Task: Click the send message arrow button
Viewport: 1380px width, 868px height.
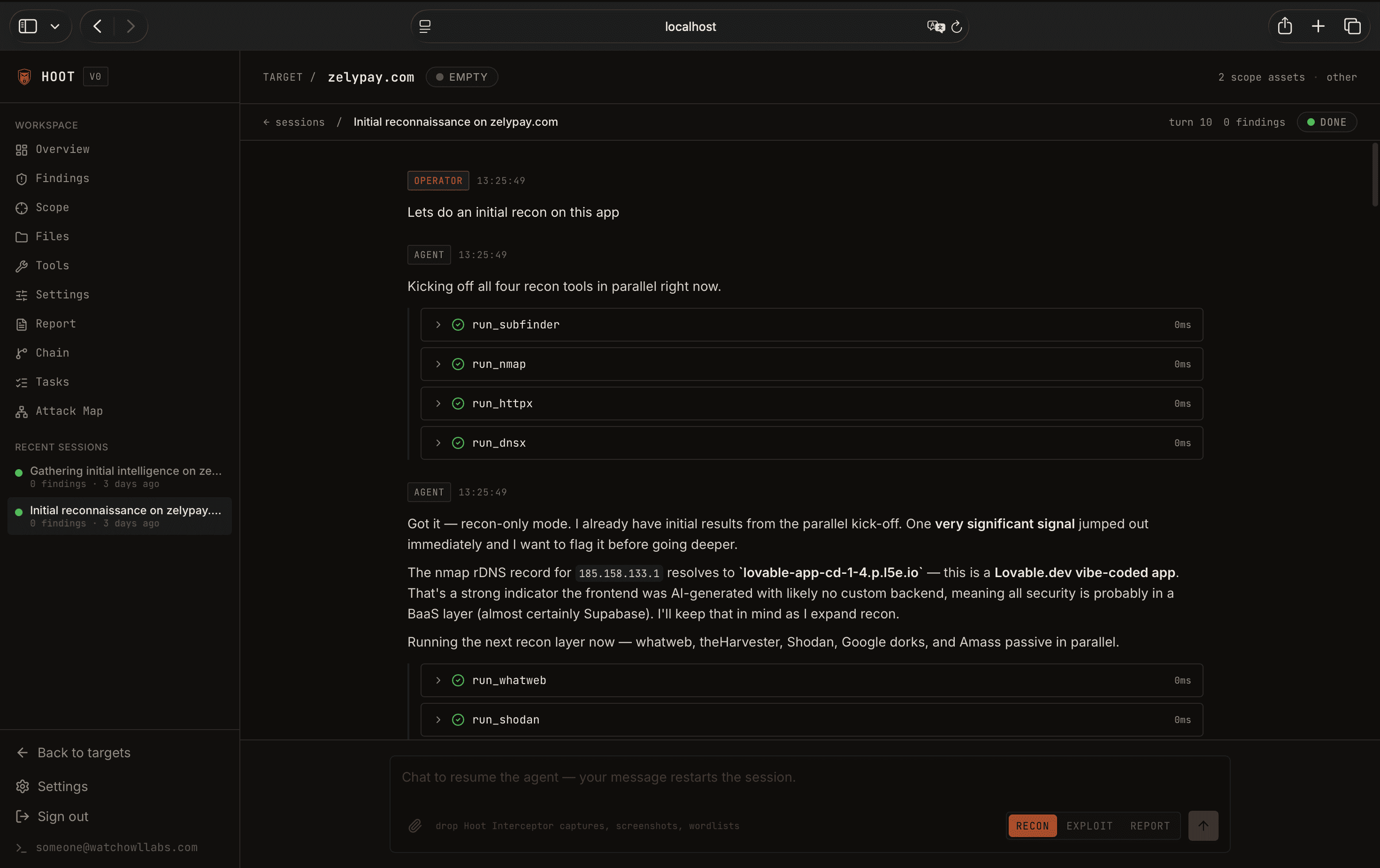Action: [x=1203, y=826]
